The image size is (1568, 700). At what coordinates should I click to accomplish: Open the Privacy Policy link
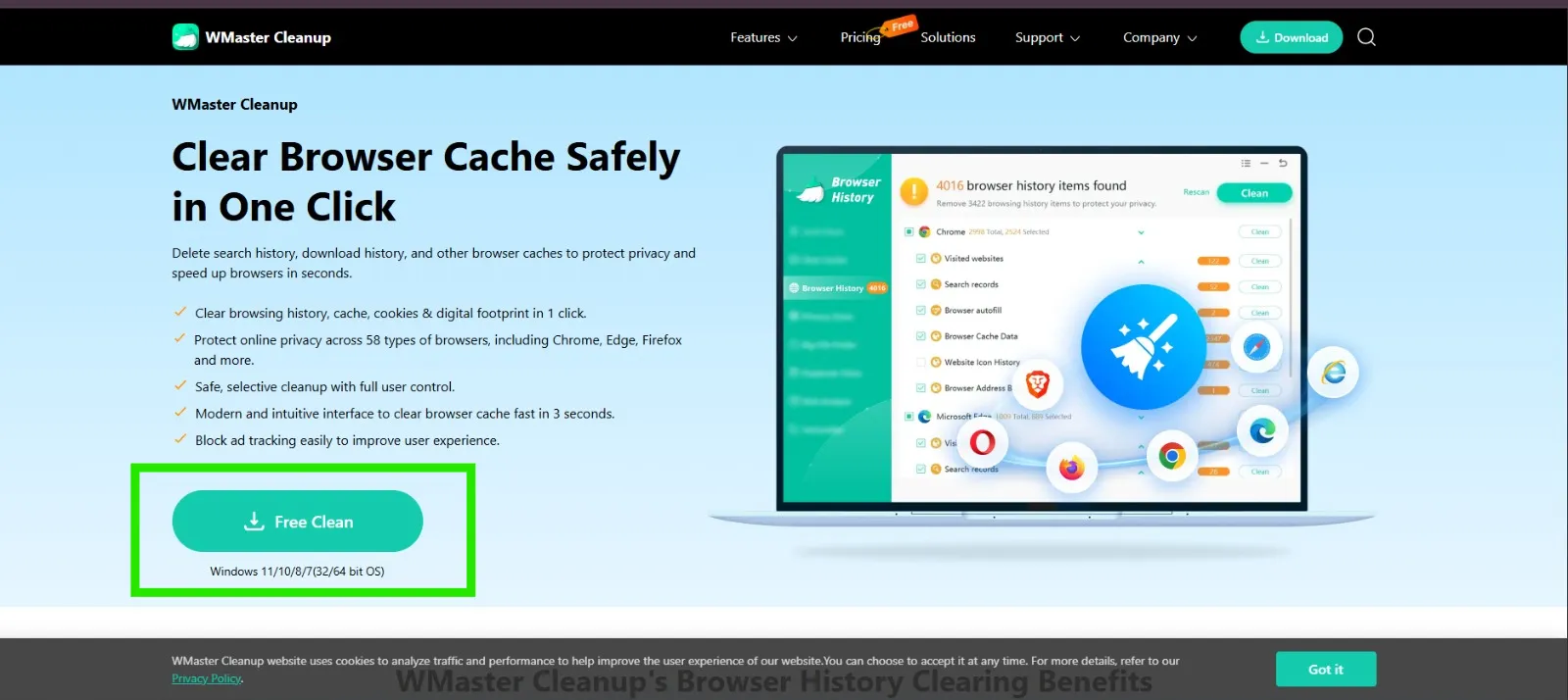click(x=206, y=678)
